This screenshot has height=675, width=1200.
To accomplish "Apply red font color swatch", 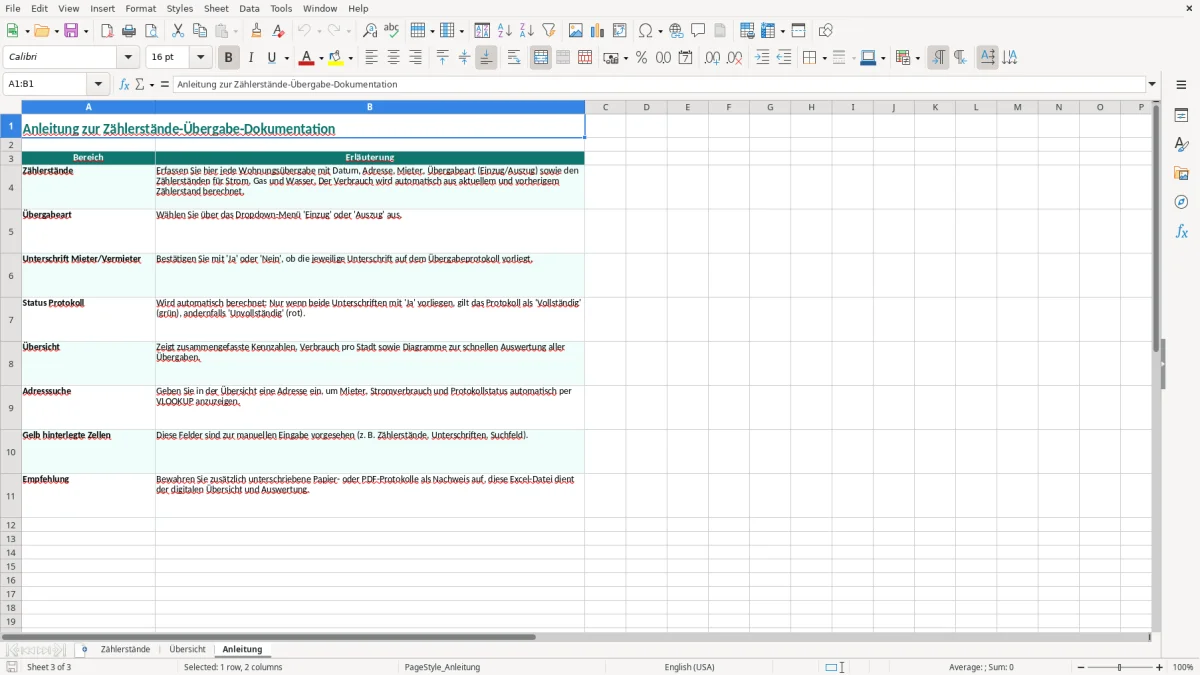I will click(x=306, y=58).
